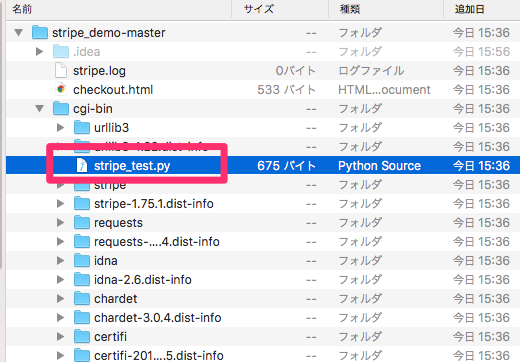Click the urllib3 folder icon
Viewport: 520px width, 362px height.
(82, 127)
